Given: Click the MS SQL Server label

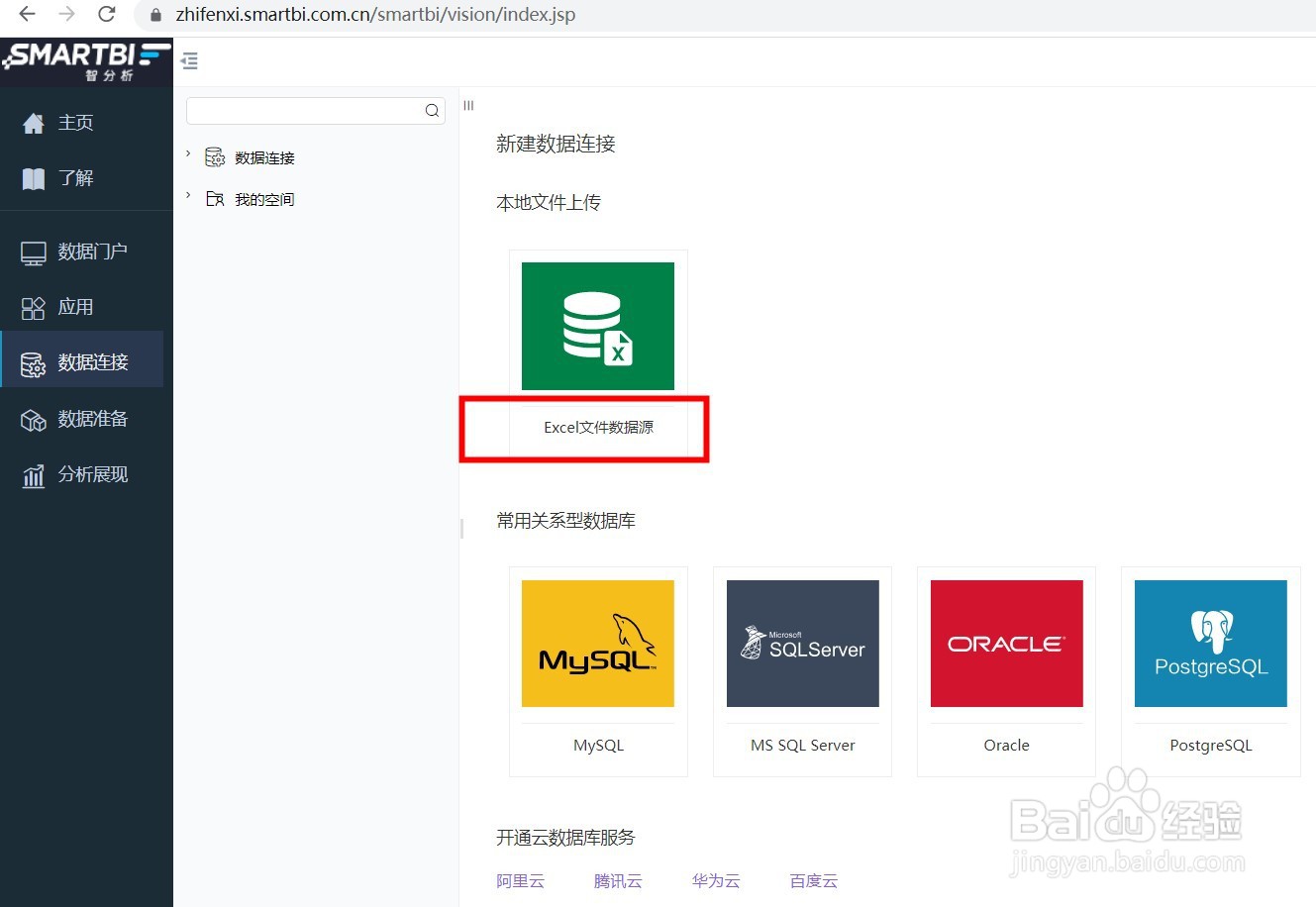Looking at the screenshot, I should click(x=803, y=746).
